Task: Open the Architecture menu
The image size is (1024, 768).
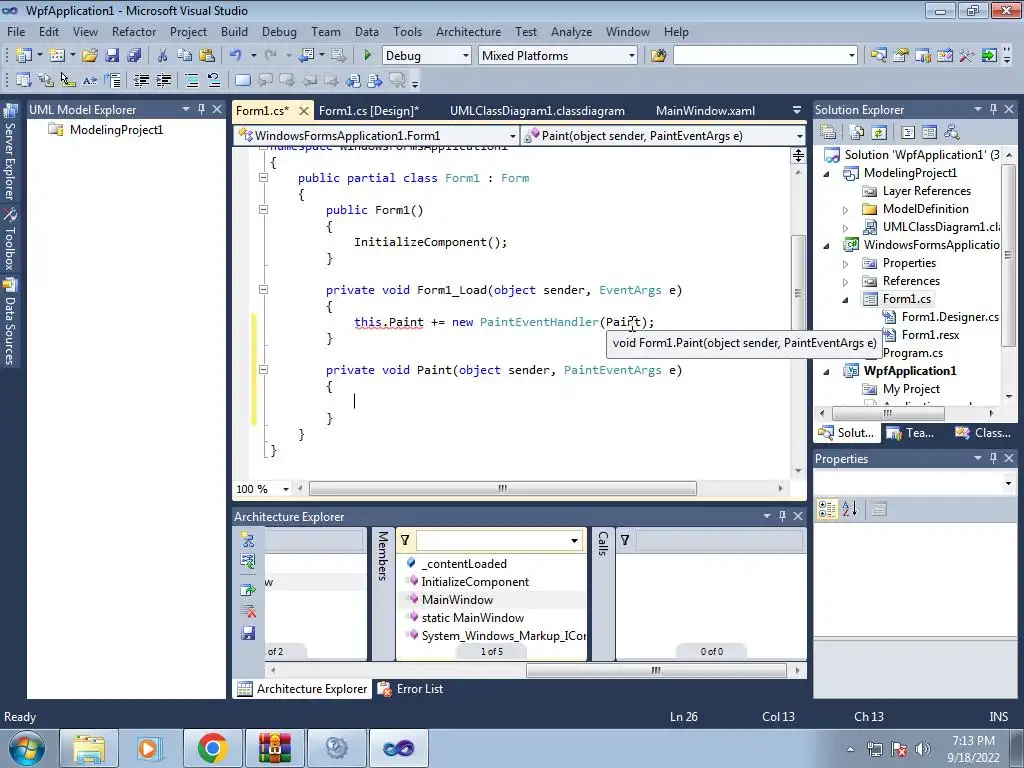Action: [468, 32]
